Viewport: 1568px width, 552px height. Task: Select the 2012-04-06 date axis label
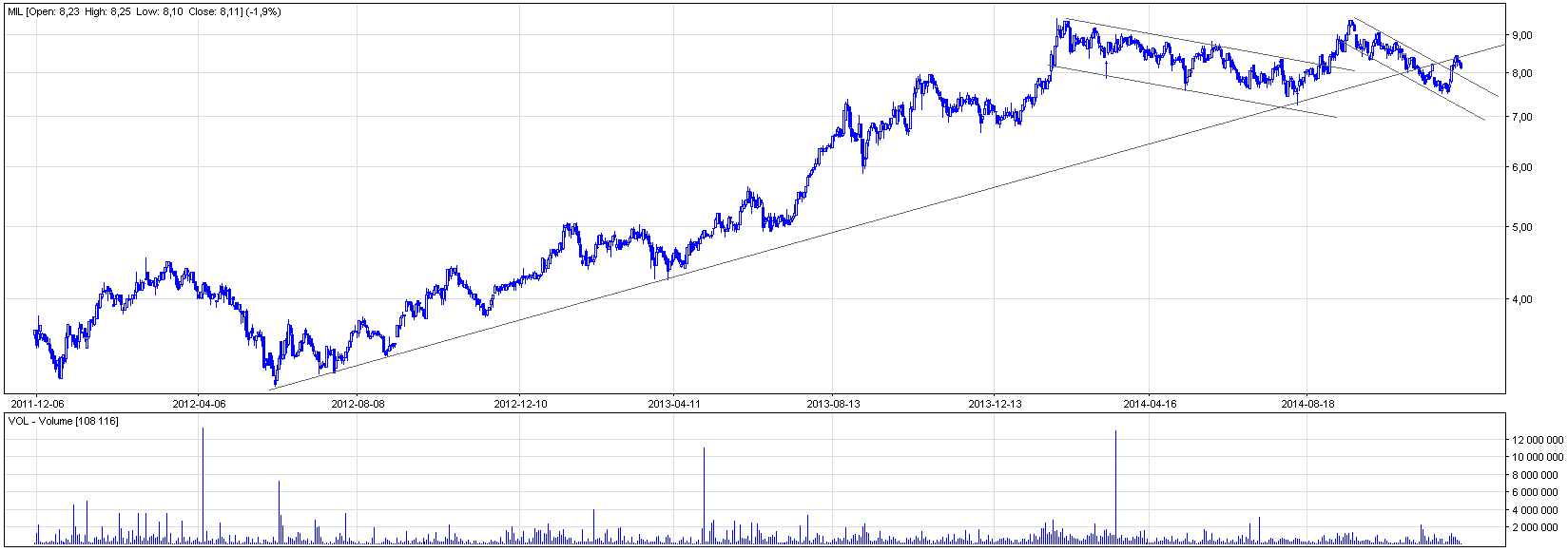click(x=200, y=404)
